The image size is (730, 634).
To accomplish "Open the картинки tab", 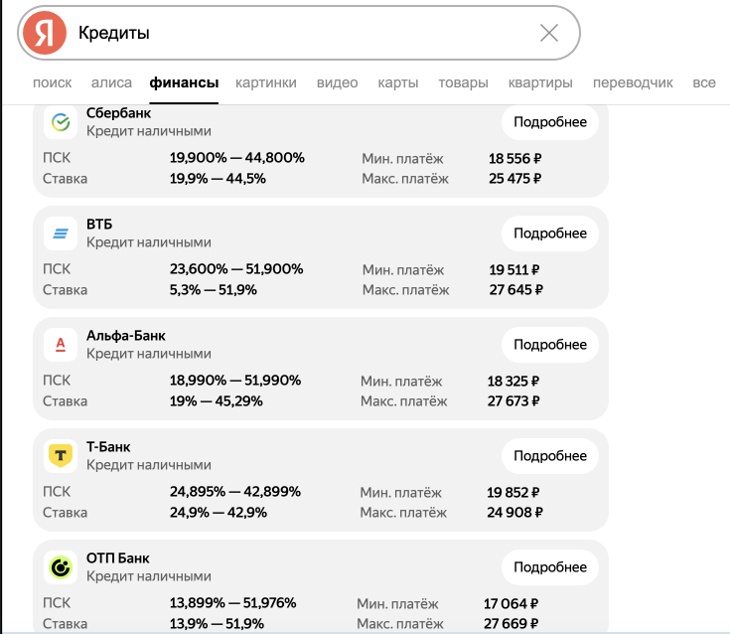I will pyautogui.click(x=266, y=83).
